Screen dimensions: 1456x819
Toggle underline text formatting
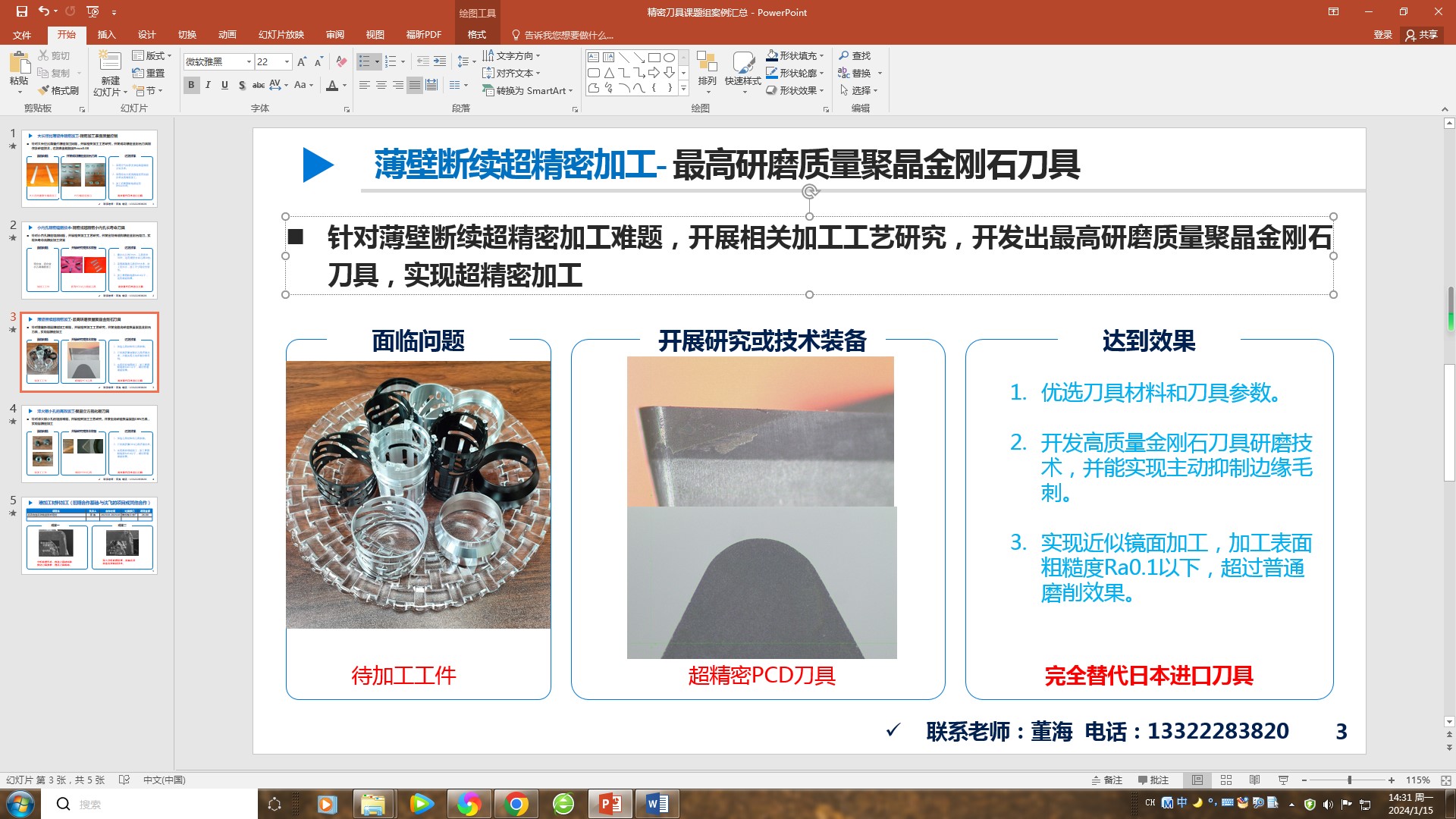(224, 85)
